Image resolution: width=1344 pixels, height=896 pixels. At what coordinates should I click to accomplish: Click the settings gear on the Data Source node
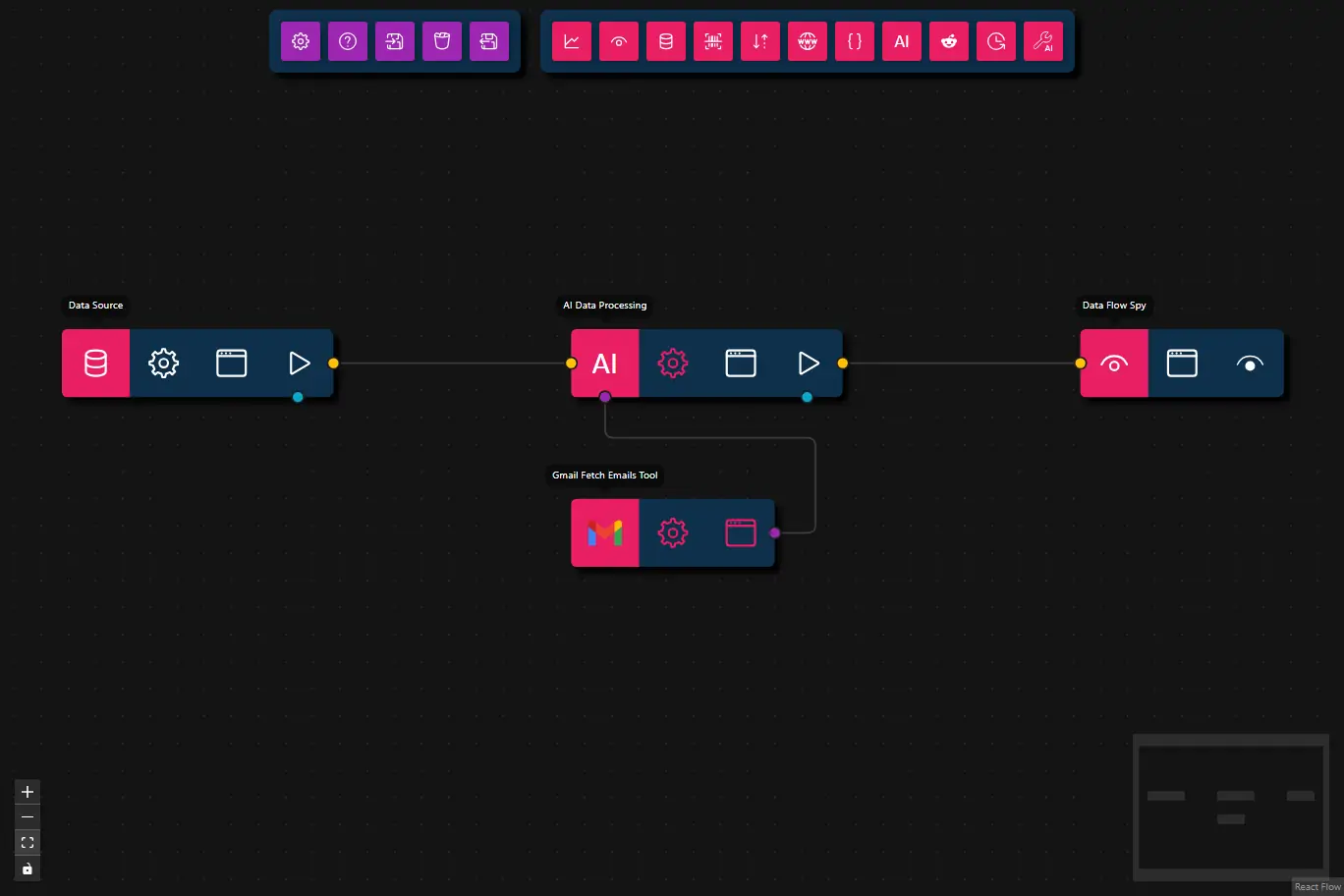pos(163,363)
